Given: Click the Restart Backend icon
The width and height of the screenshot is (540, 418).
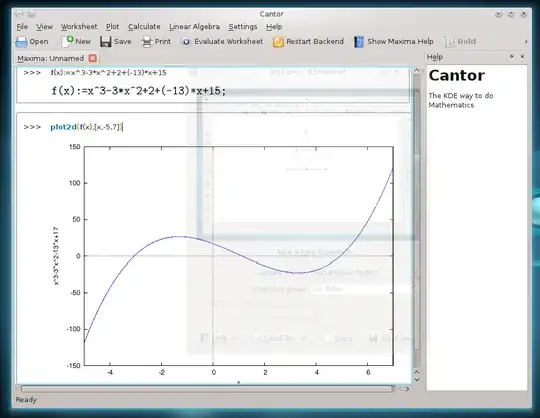Looking at the screenshot, I should pos(278,42).
